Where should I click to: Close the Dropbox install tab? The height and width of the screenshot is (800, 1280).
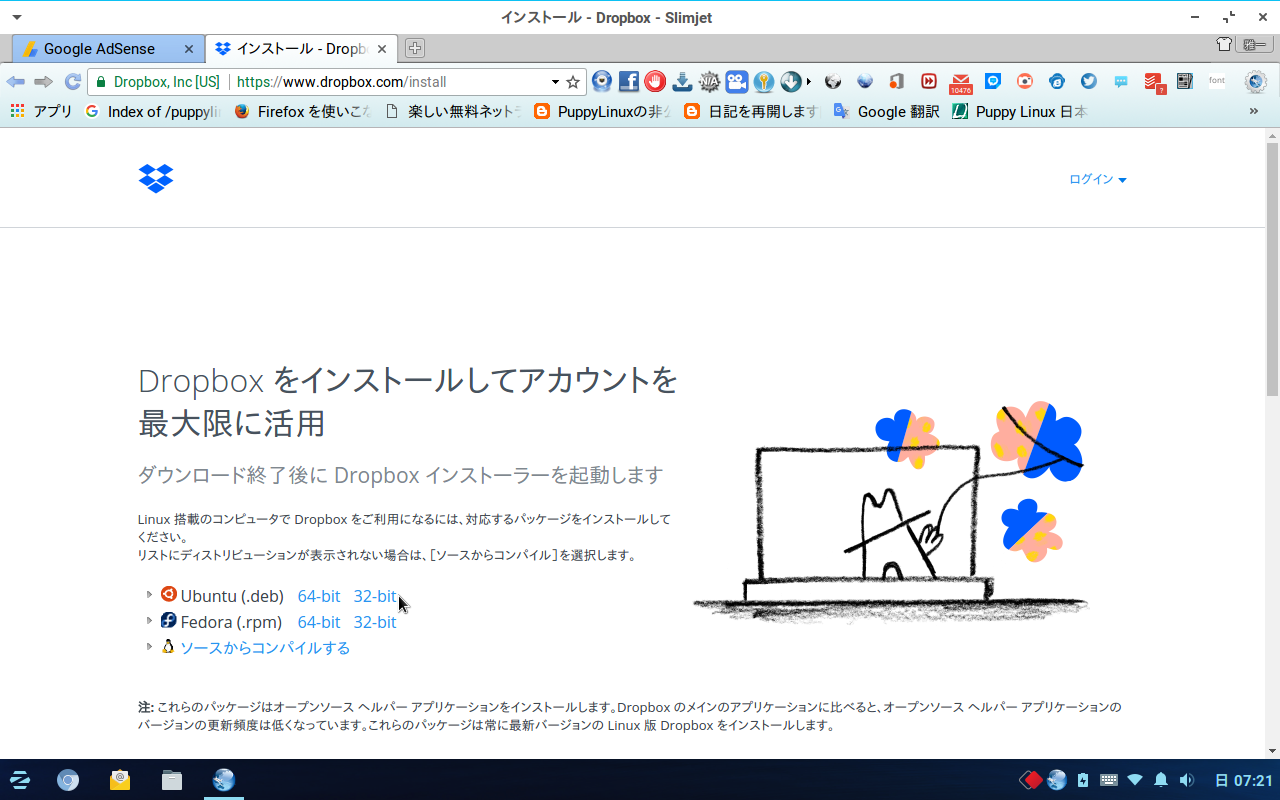click(382, 49)
